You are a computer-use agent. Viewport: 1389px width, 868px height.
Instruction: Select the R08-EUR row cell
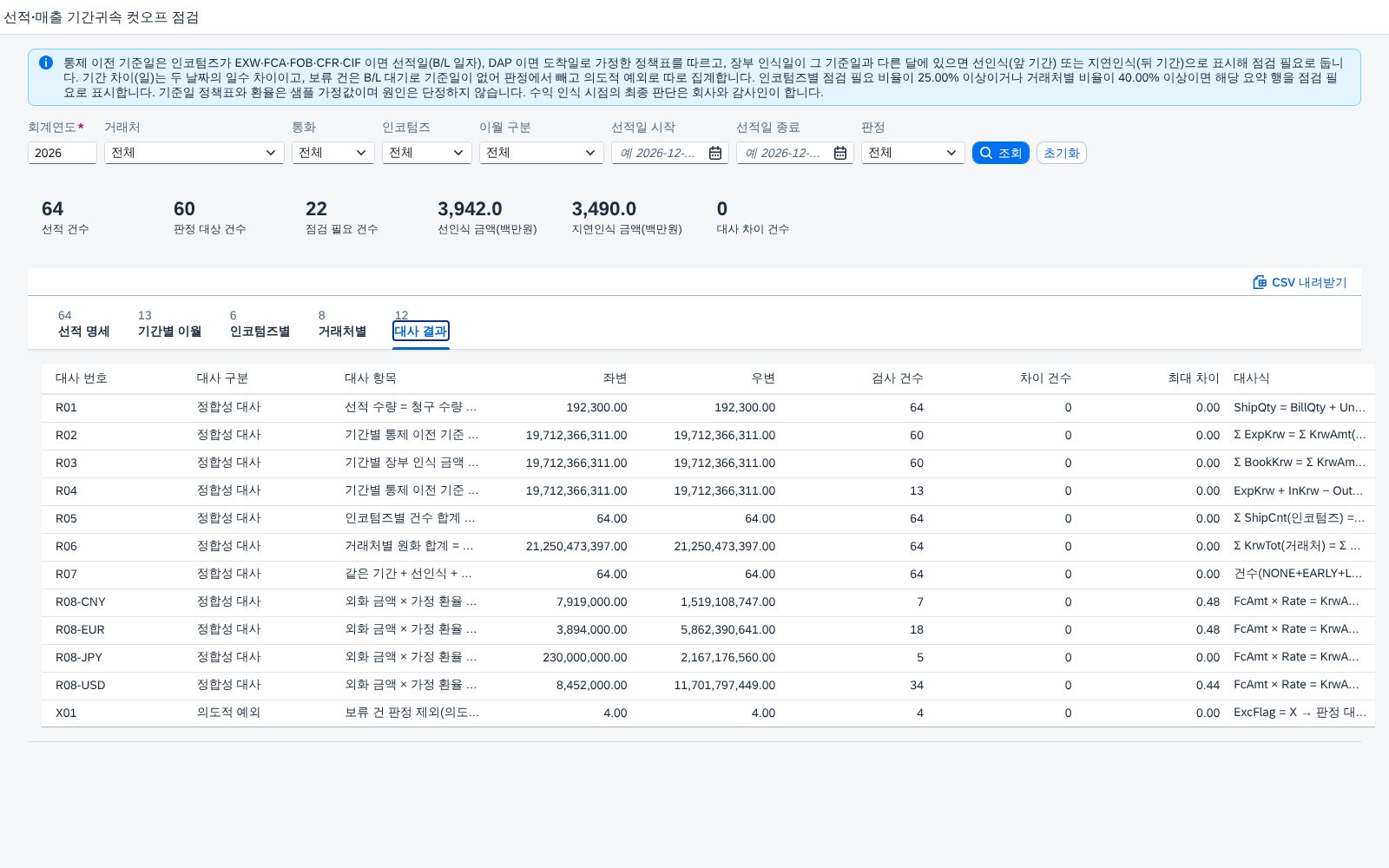(x=80, y=629)
